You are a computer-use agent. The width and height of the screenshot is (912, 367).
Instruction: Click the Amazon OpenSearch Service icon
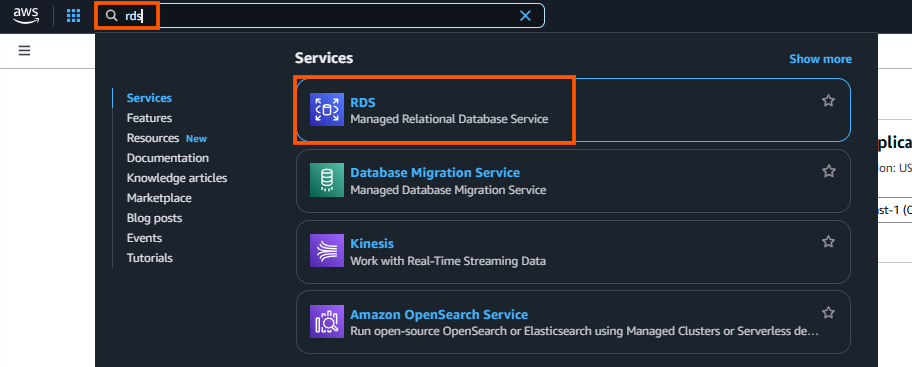point(327,322)
